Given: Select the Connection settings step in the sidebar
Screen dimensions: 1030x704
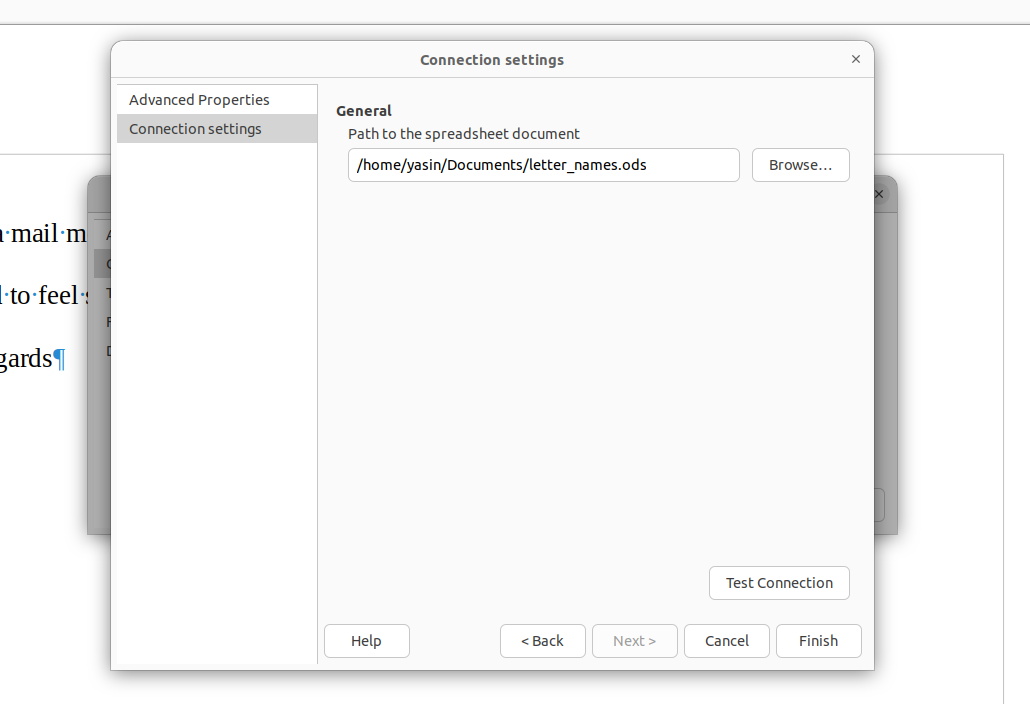Looking at the screenshot, I should point(195,129).
